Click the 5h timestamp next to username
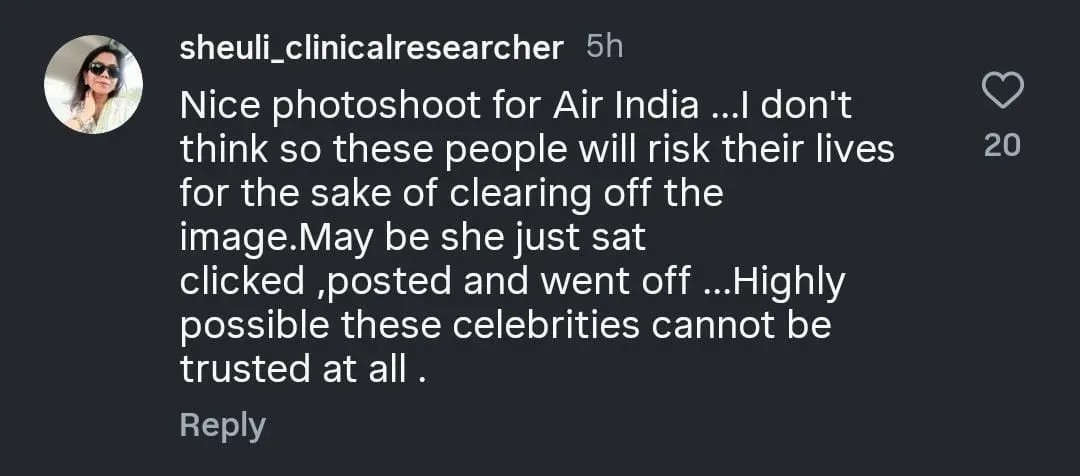 [604, 48]
